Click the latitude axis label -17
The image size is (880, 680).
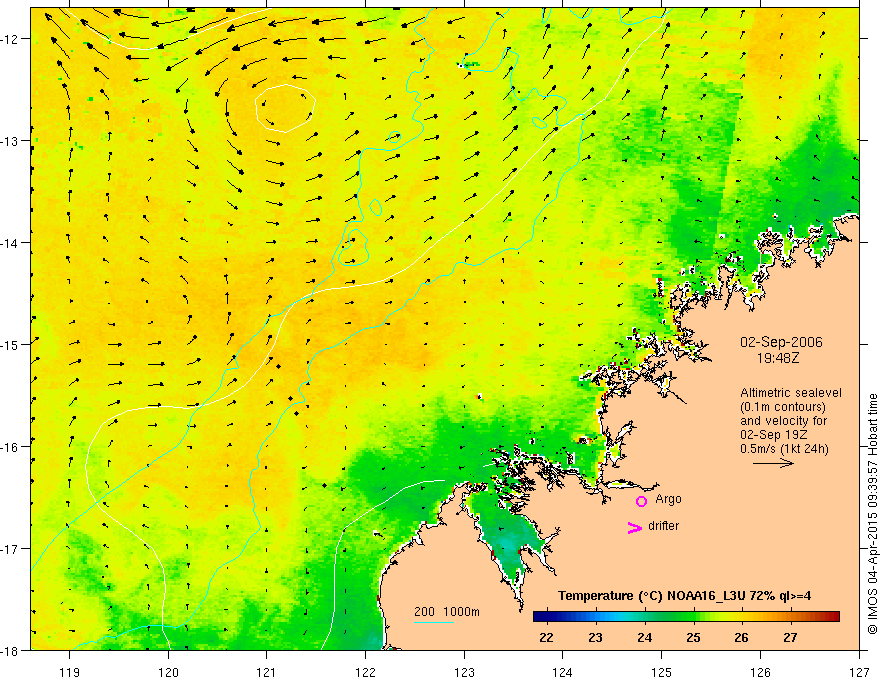point(11,548)
